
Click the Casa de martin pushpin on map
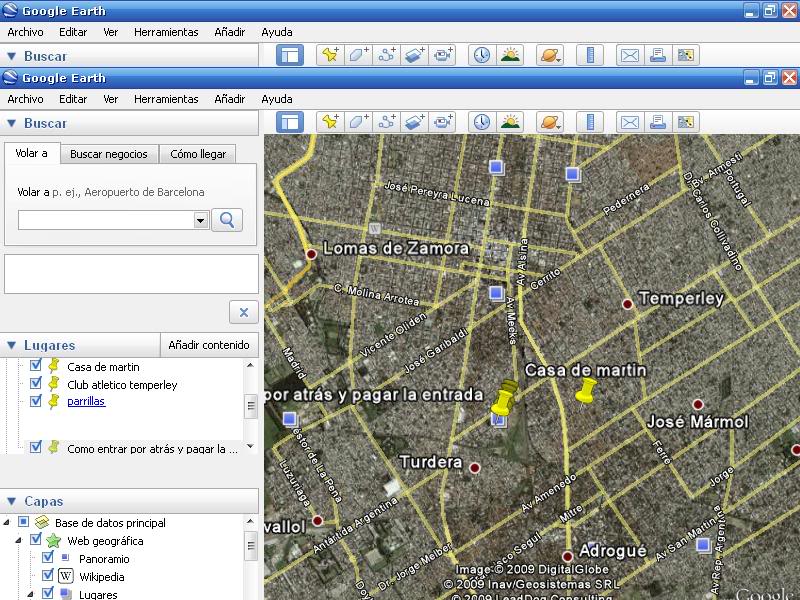click(586, 391)
